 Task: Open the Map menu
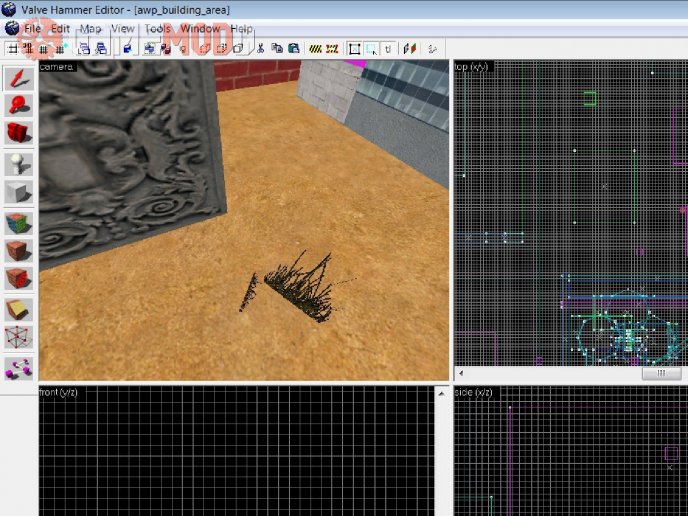[x=90, y=29]
